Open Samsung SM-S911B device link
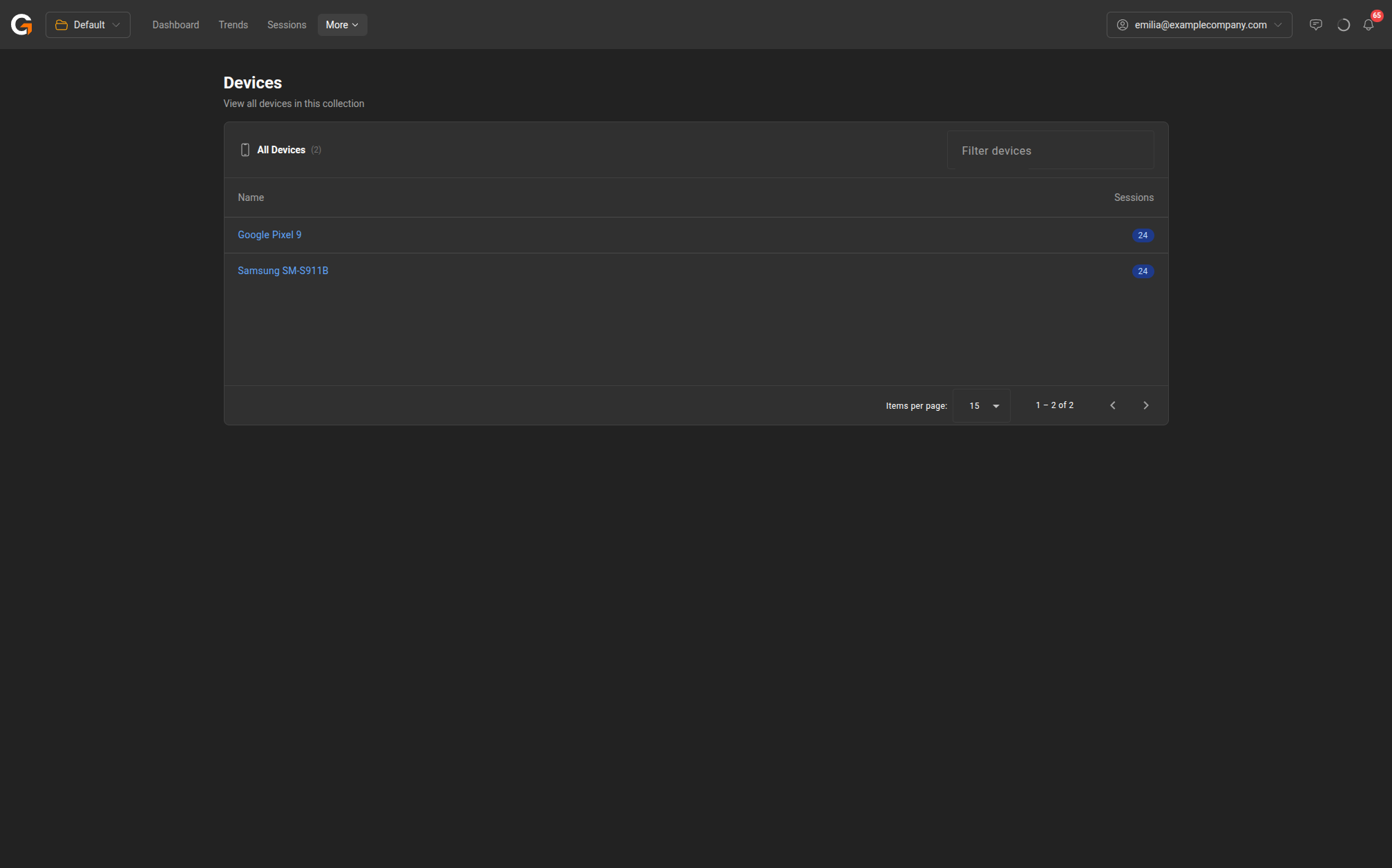 283,271
